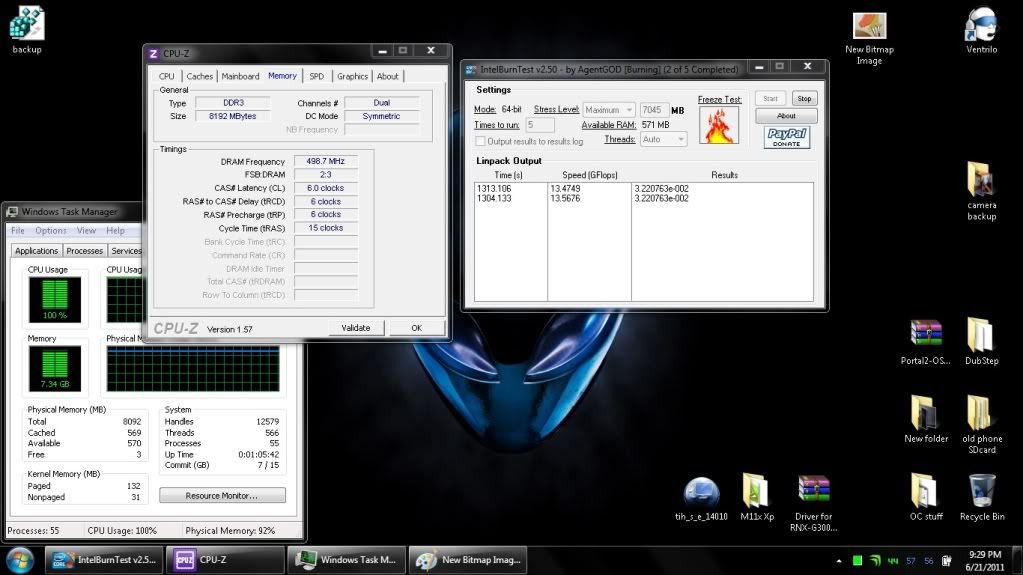Open Task Manager Help menu

[x=115, y=230]
